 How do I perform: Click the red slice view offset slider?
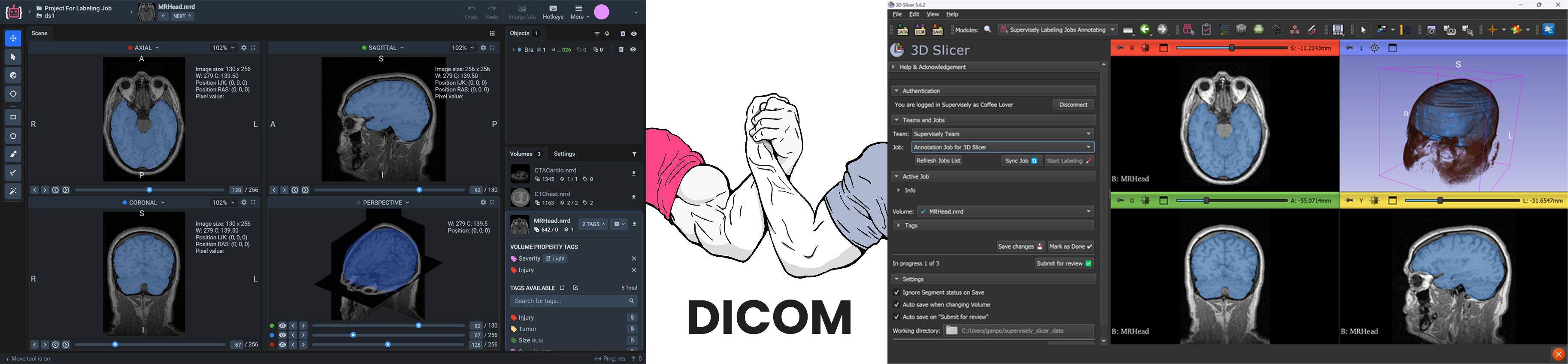coord(1231,48)
